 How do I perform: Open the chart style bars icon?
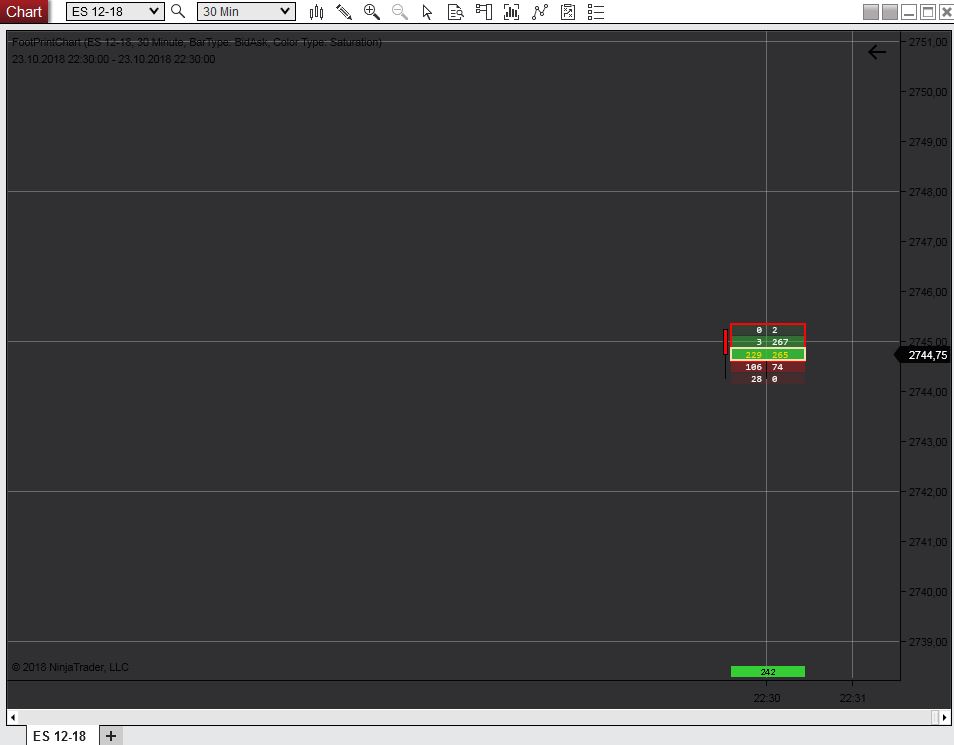click(316, 12)
